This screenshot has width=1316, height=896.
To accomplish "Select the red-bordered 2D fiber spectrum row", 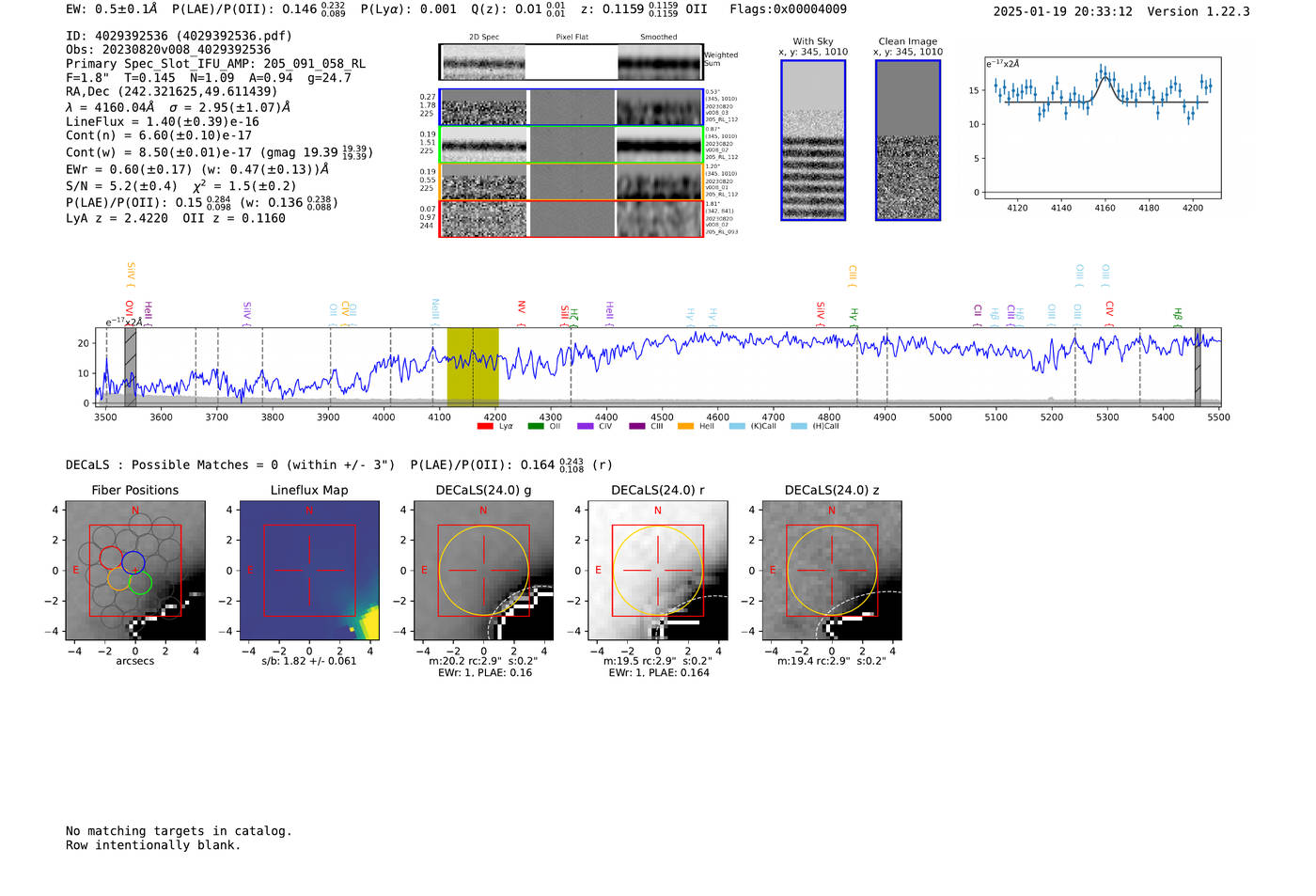I will click(572, 218).
